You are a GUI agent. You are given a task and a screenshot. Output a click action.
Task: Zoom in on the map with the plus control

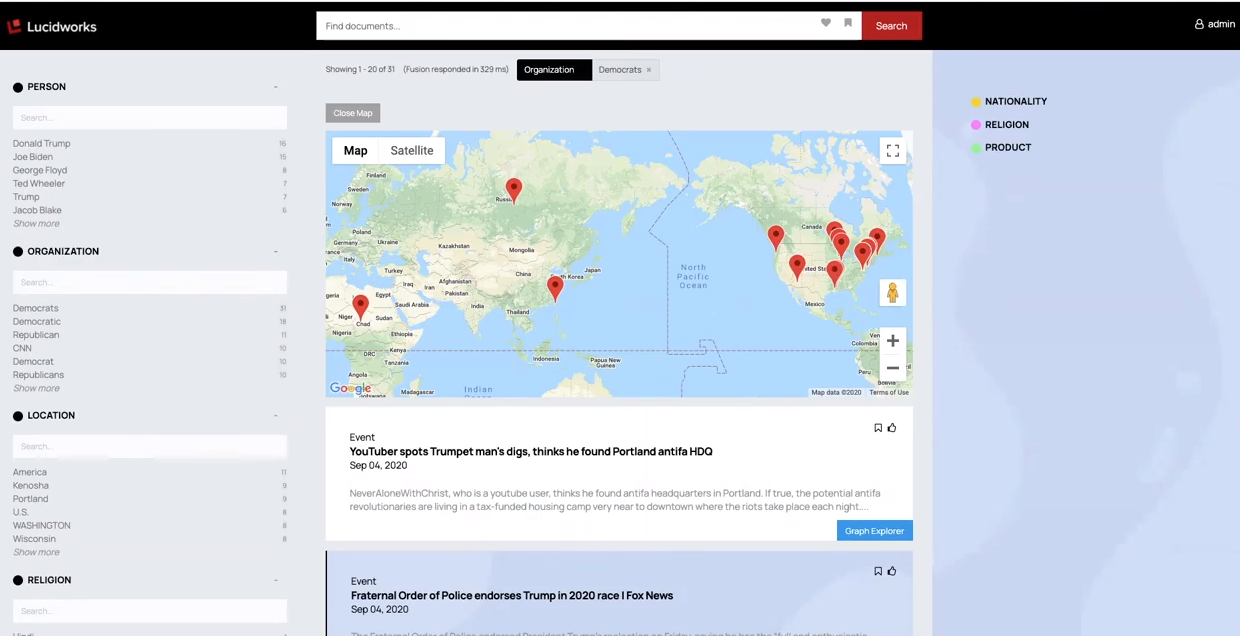pyautogui.click(x=892, y=341)
